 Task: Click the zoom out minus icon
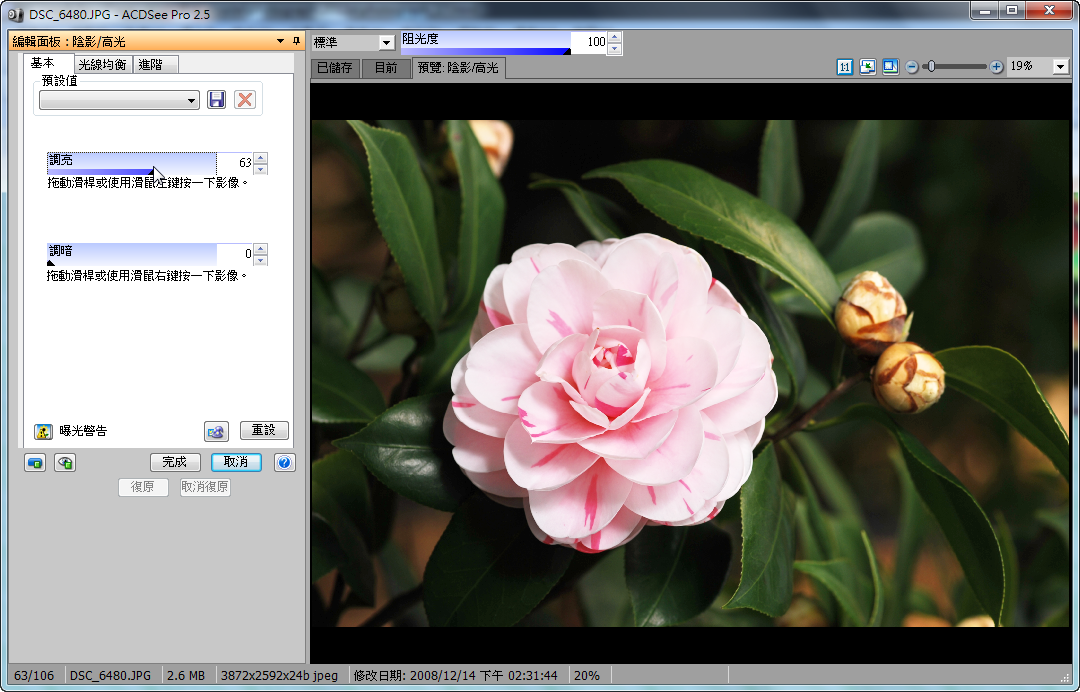911,67
